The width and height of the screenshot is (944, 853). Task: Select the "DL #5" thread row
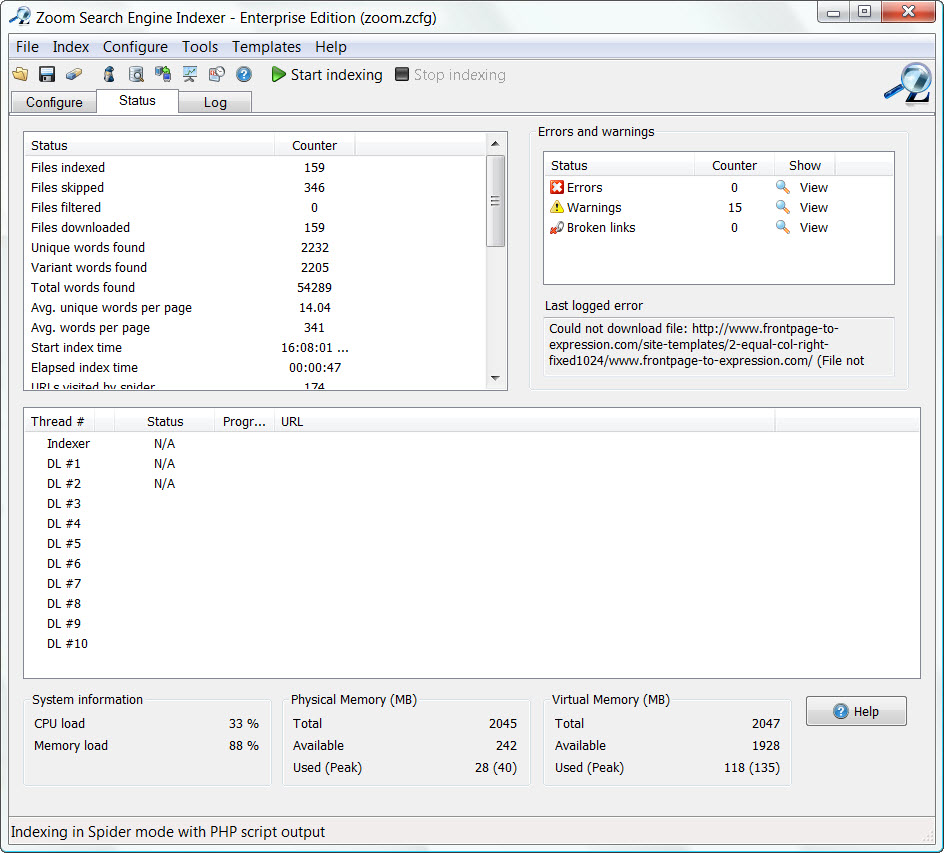click(471, 544)
